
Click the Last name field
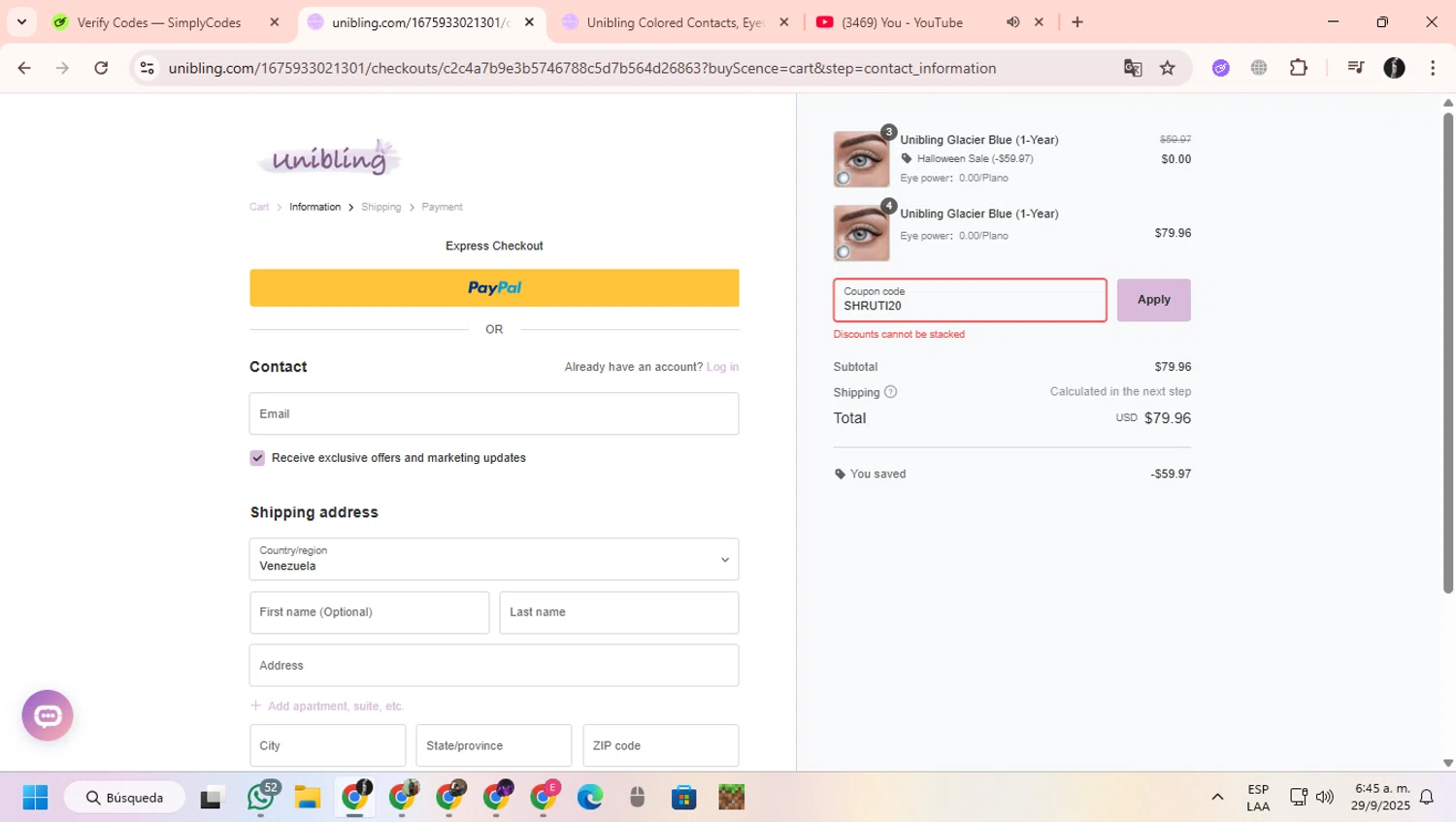point(618,612)
